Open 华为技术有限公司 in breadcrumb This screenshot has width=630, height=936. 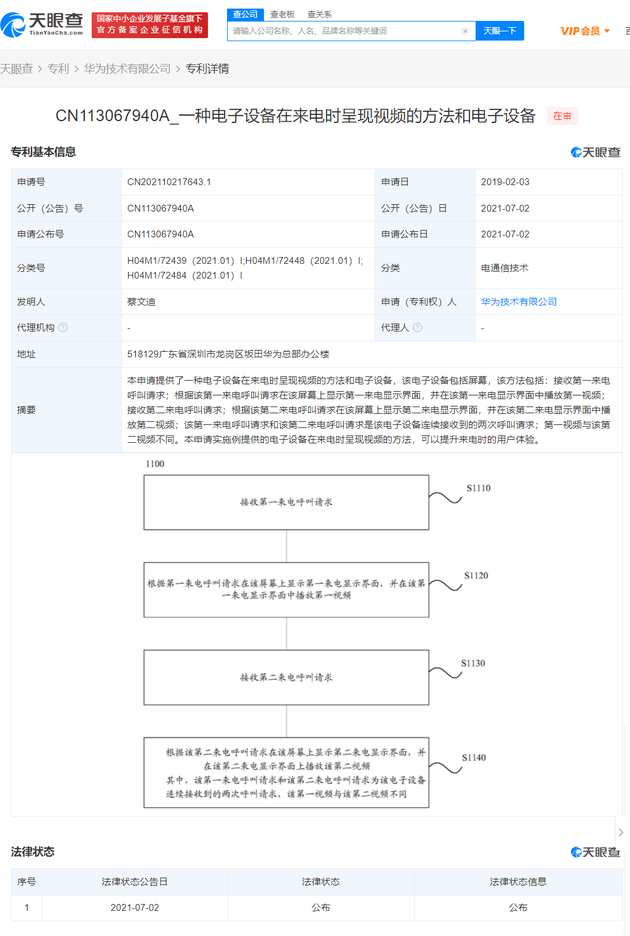[x=126, y=69]
